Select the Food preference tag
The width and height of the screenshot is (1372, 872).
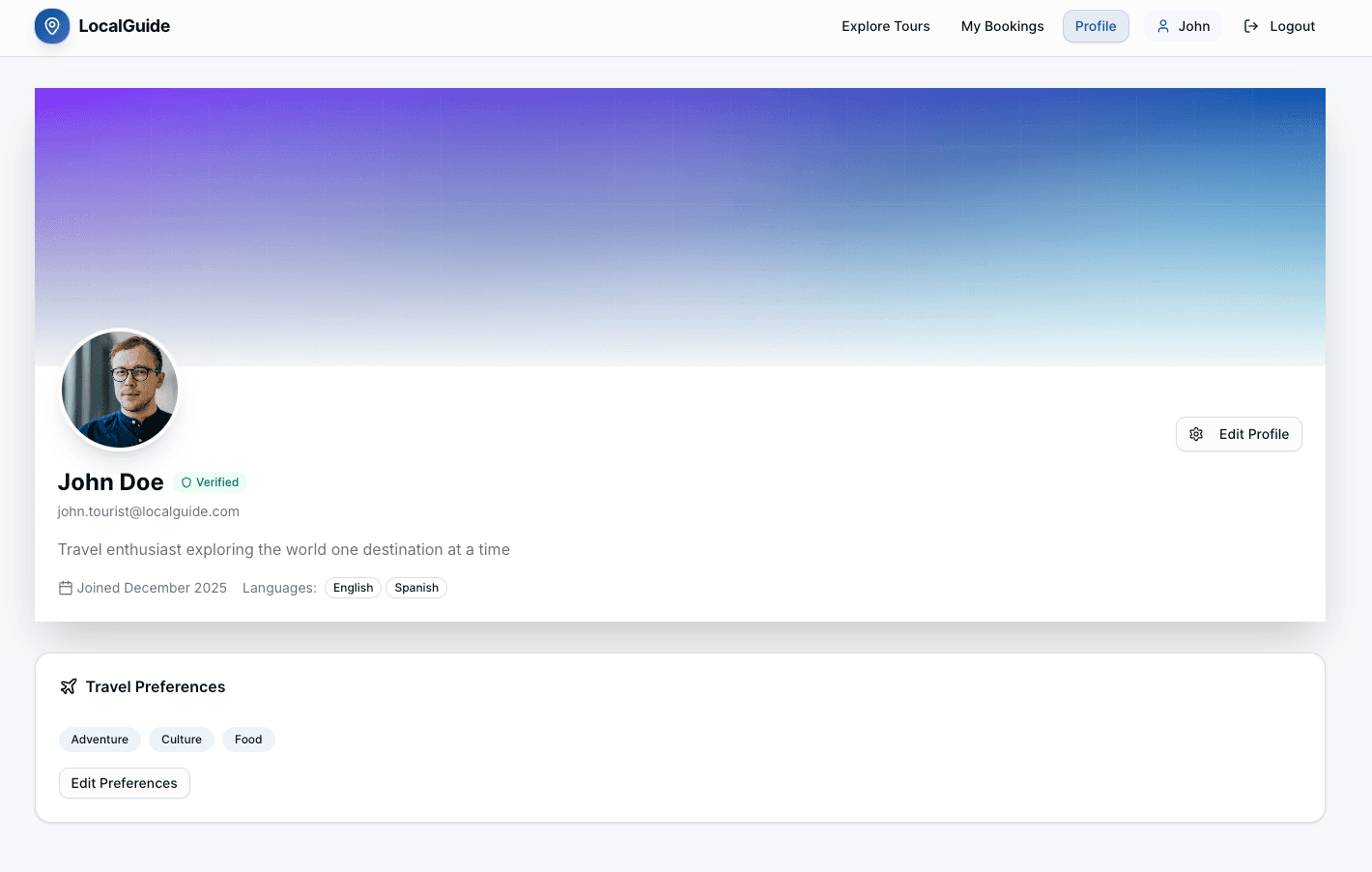click(248, 740)
